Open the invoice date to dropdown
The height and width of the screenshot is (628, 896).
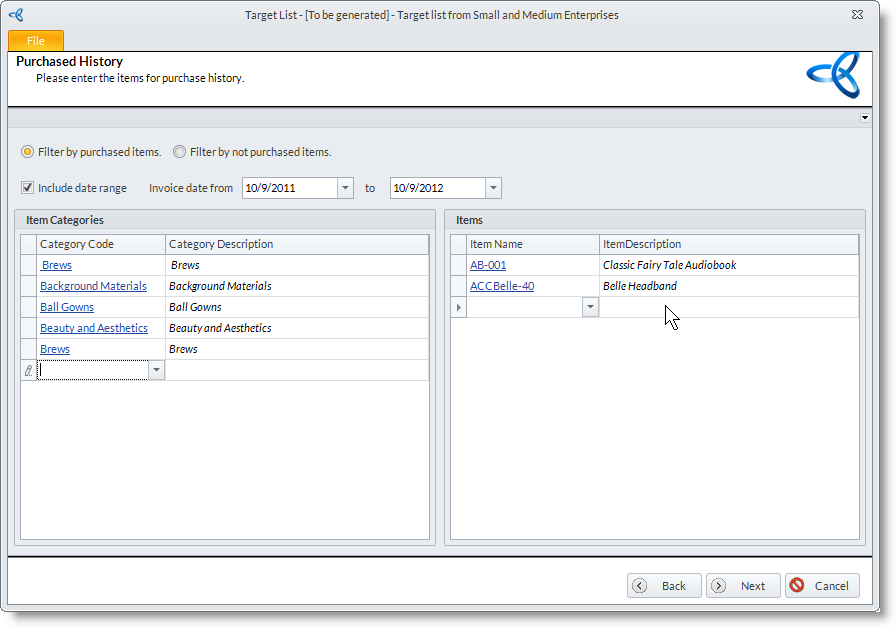coord(493,188)
